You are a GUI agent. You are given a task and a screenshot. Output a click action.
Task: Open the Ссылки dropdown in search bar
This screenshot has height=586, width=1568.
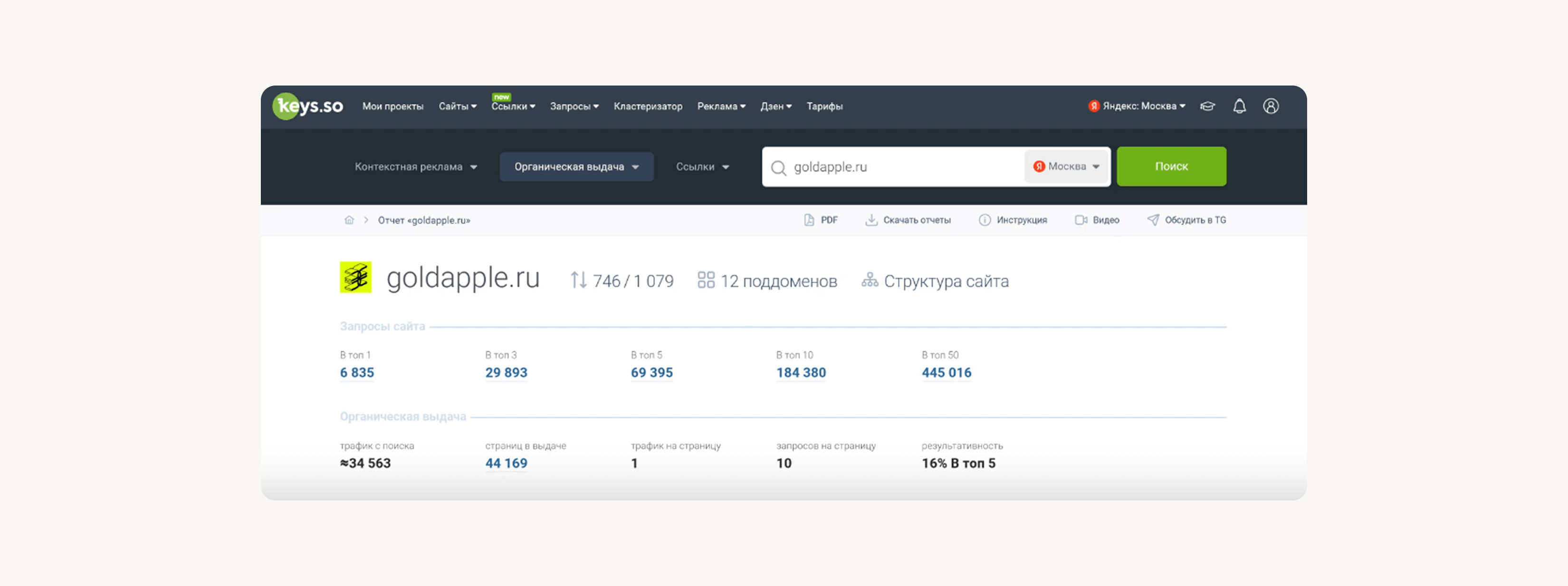(702, 167)
